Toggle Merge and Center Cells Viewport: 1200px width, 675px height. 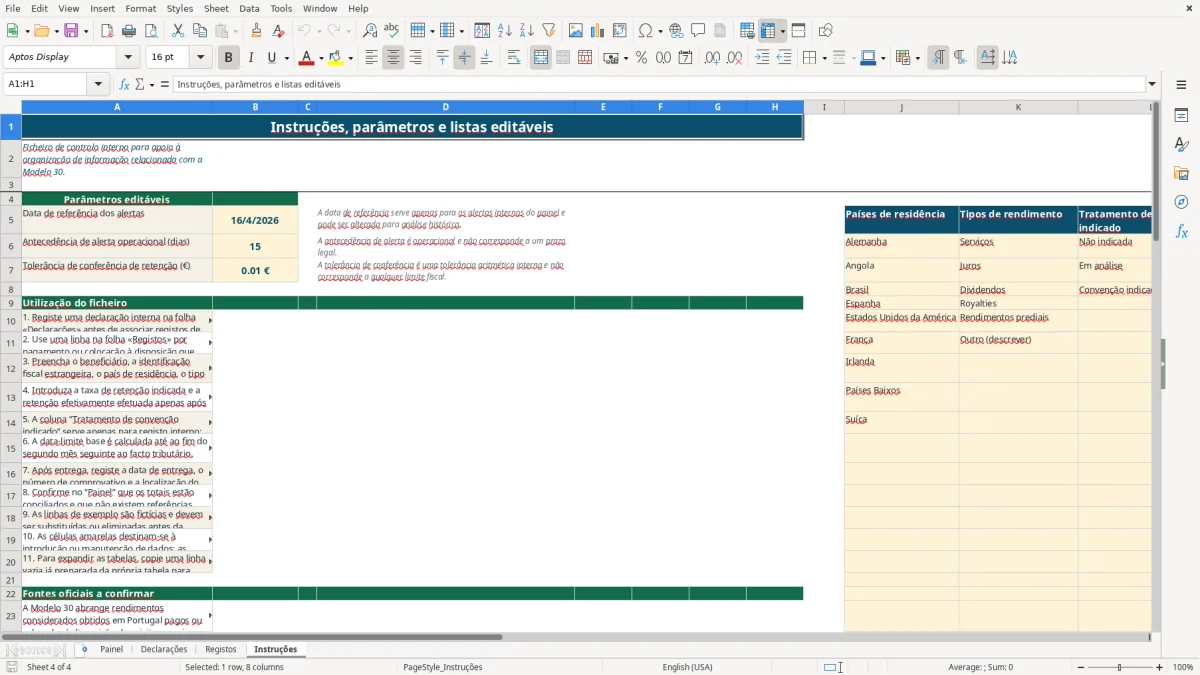(541, 58)
